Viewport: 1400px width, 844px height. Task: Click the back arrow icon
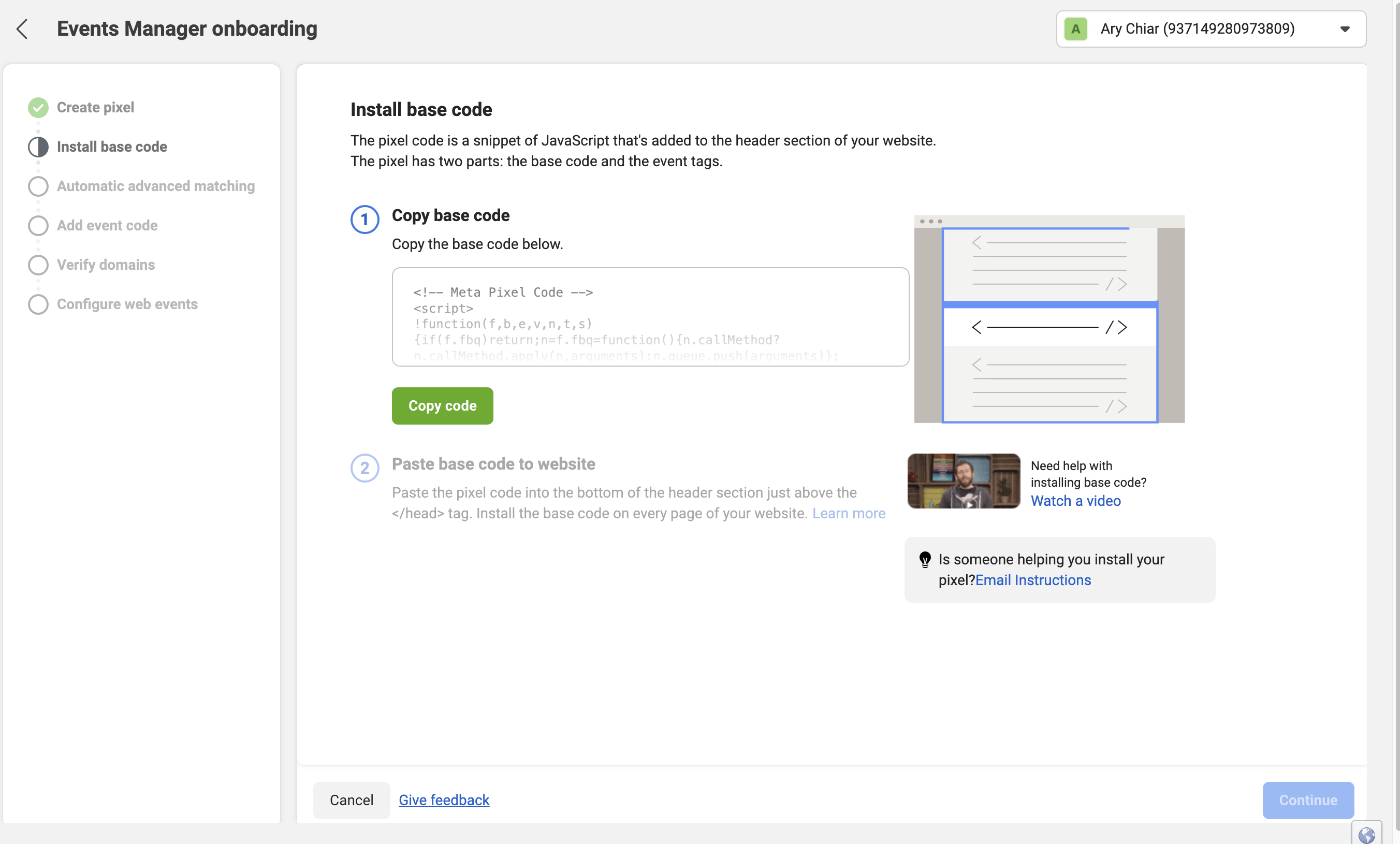(22, 29)
